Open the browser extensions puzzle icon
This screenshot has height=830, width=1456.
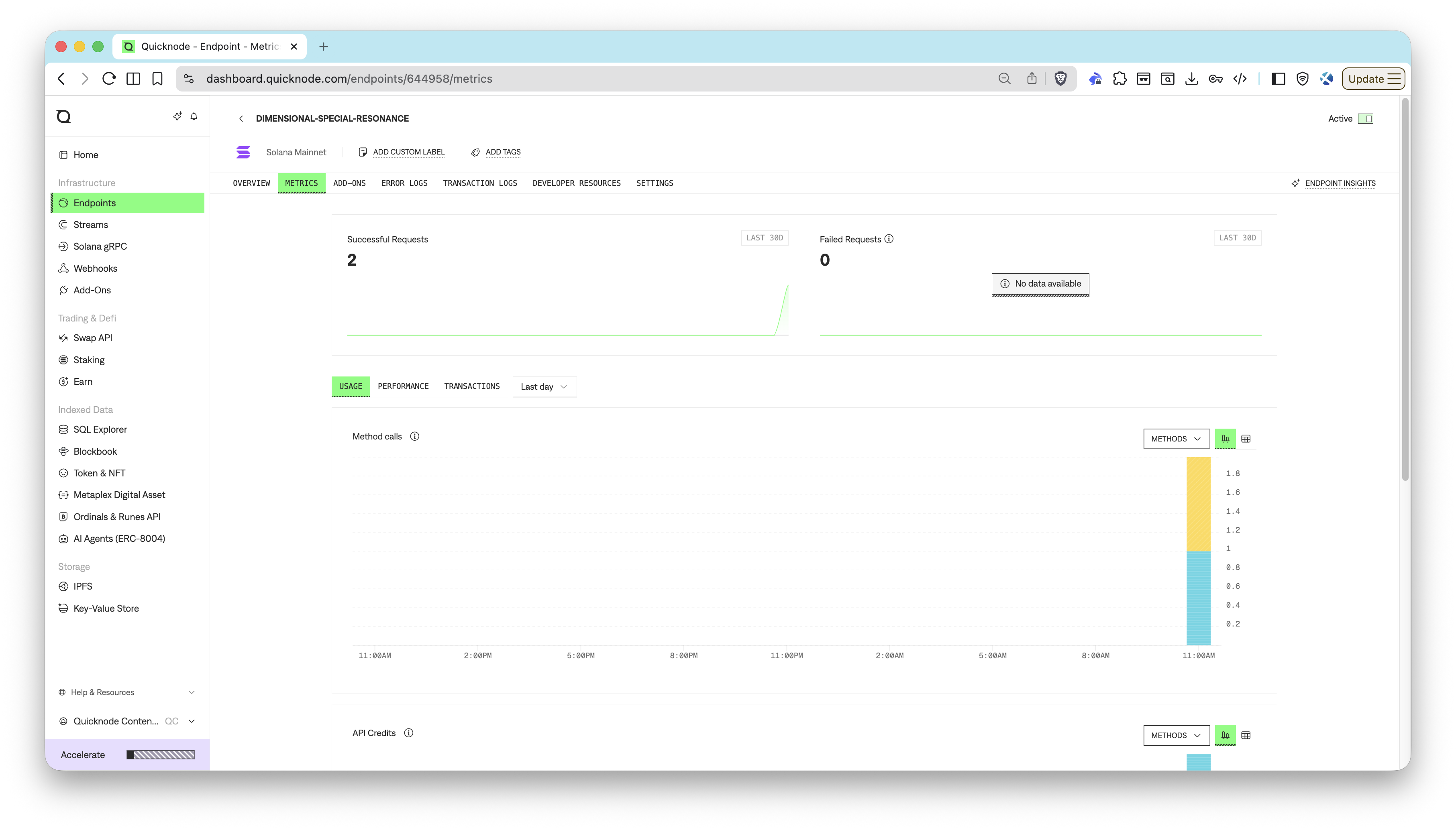tap(1120, 79)
